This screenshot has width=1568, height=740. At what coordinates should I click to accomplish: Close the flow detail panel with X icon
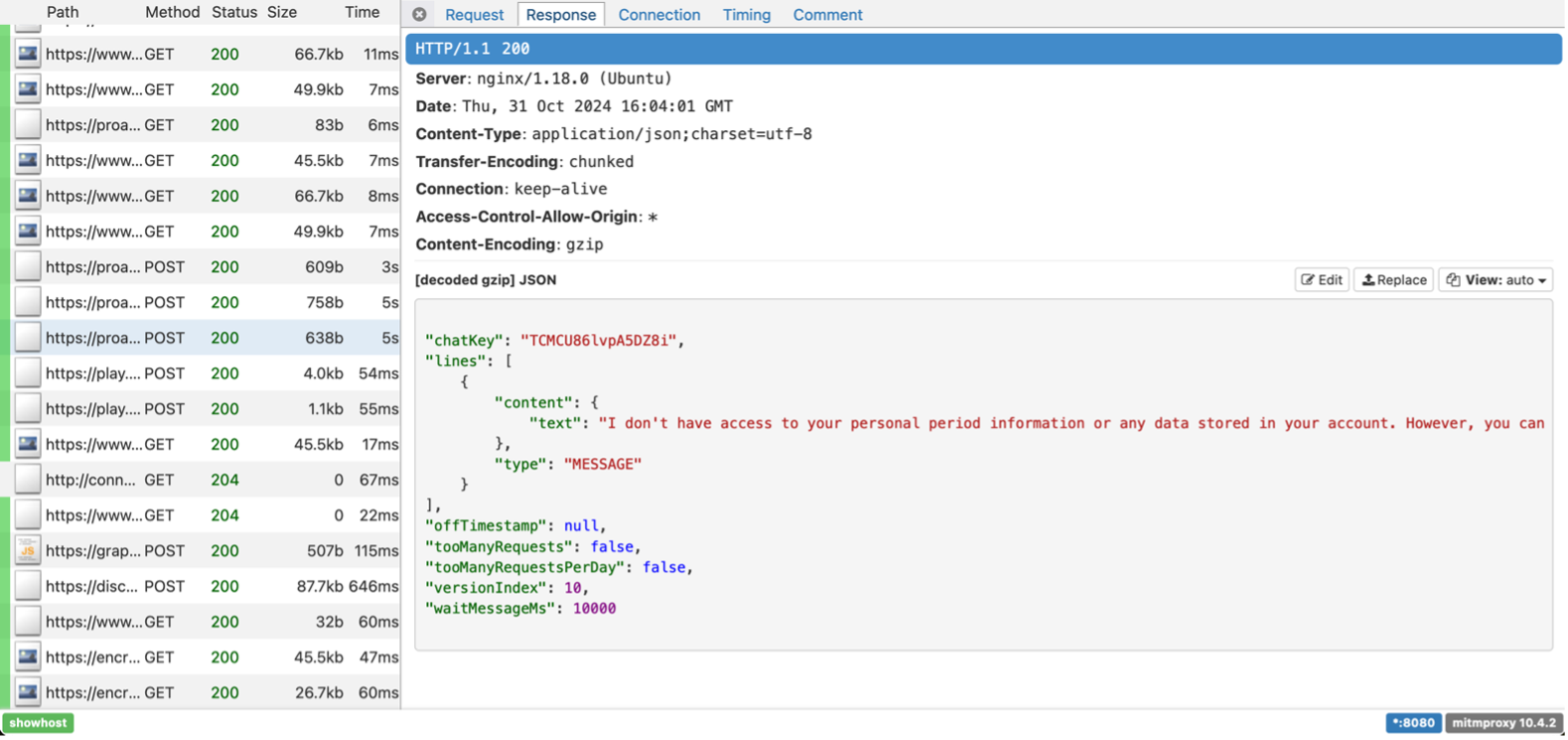[419, 15]
